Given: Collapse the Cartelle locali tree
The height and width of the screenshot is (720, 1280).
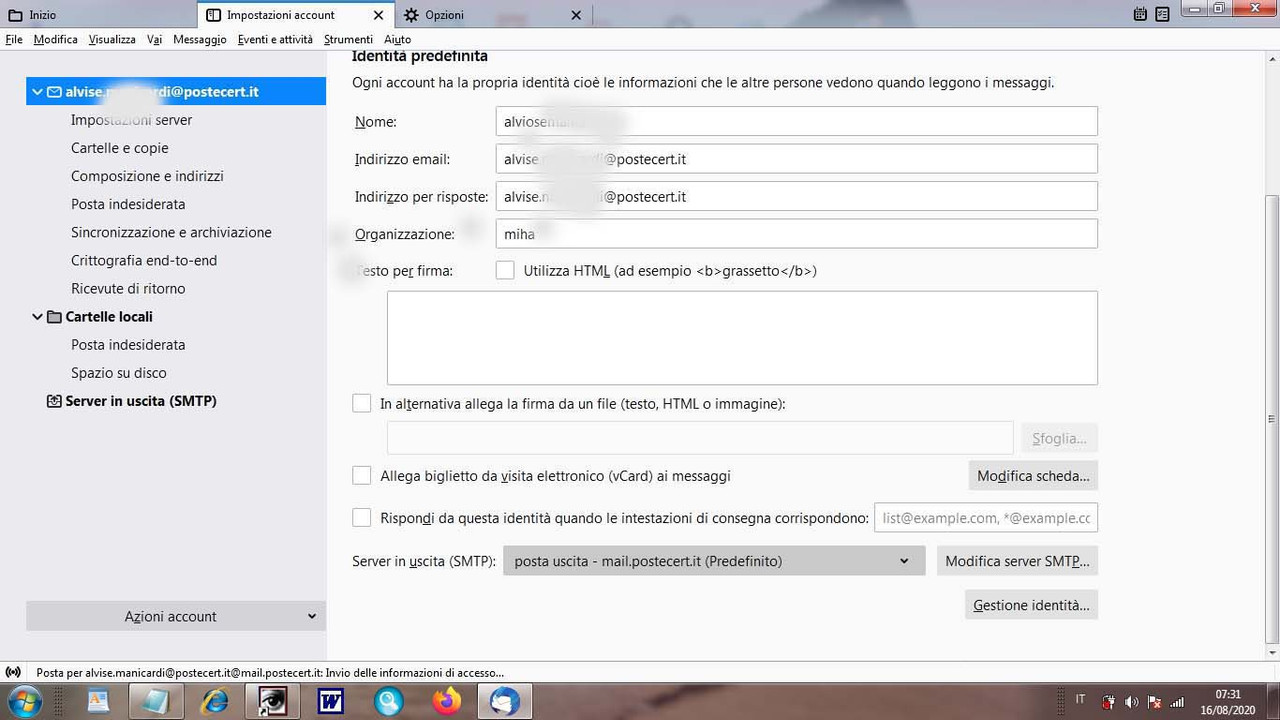Looking at the screenshot, I should point(37,317).
